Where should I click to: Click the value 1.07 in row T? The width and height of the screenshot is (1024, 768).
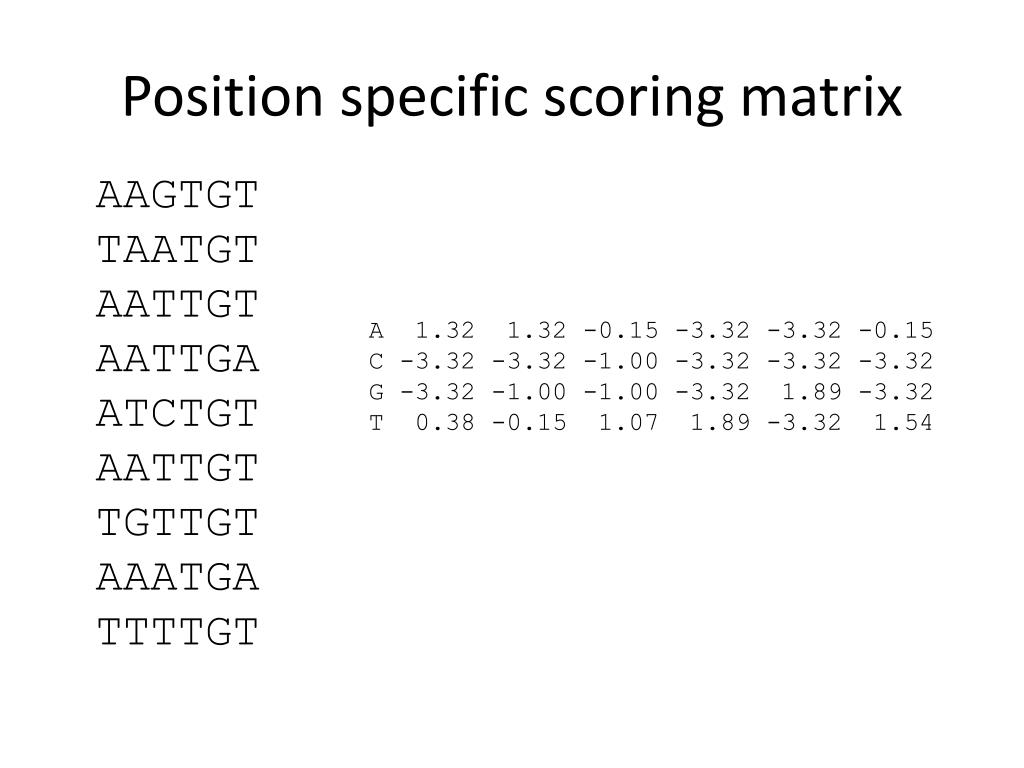[629, 423]
